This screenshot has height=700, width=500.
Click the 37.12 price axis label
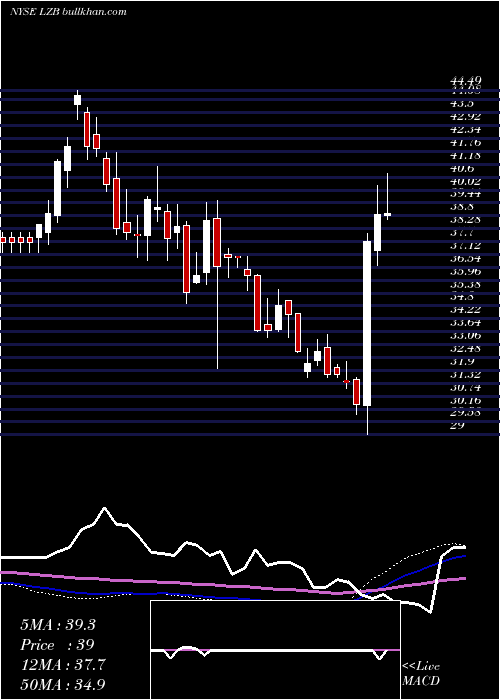pyautogui.click(x=466, y=246)
